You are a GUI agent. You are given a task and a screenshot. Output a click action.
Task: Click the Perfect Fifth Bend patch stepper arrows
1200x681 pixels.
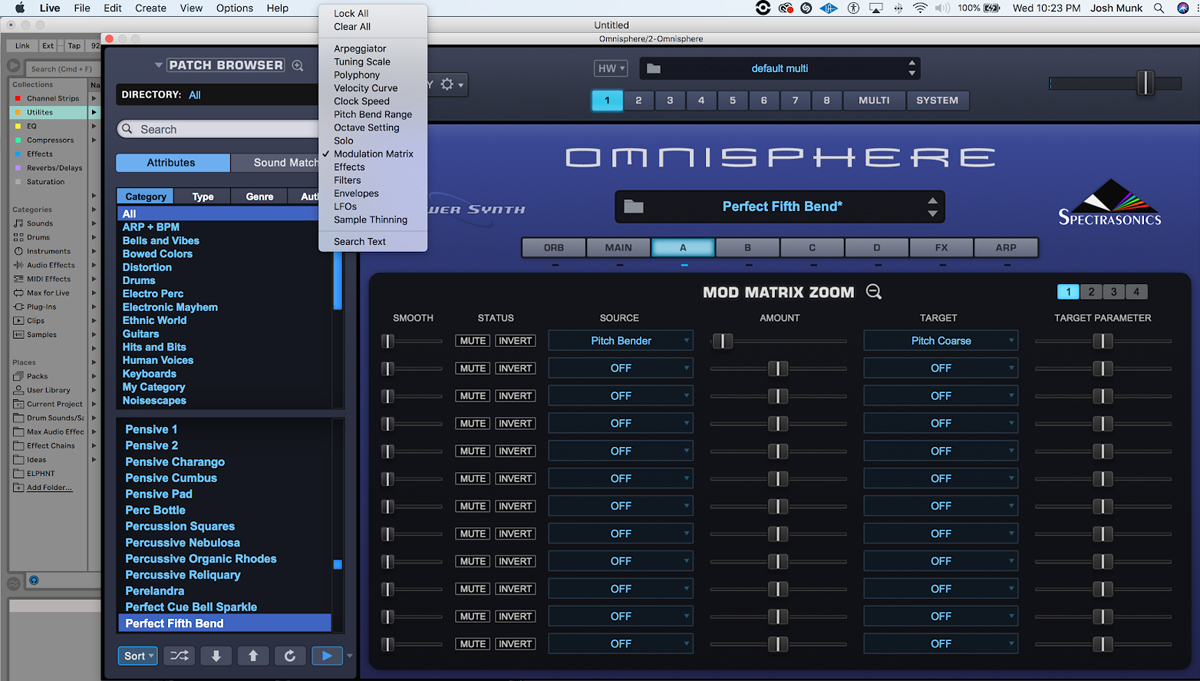coord(932,207)
